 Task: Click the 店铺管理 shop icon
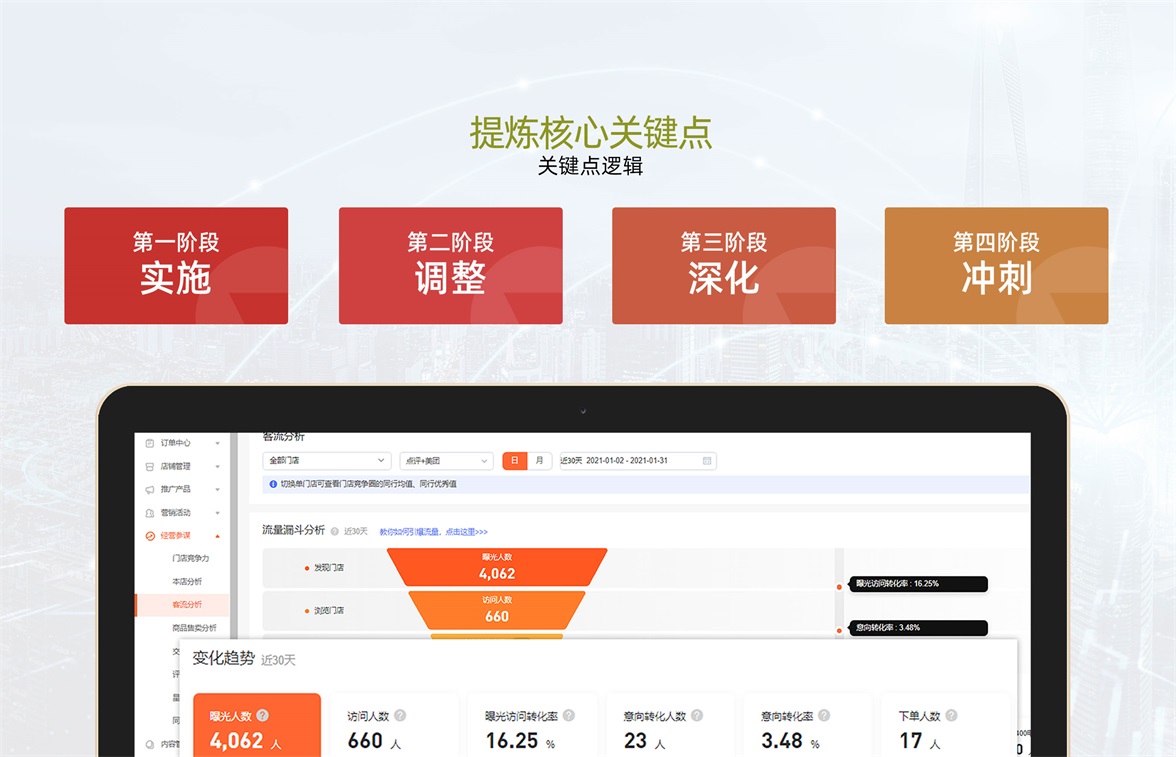click(x=150, y=466)
